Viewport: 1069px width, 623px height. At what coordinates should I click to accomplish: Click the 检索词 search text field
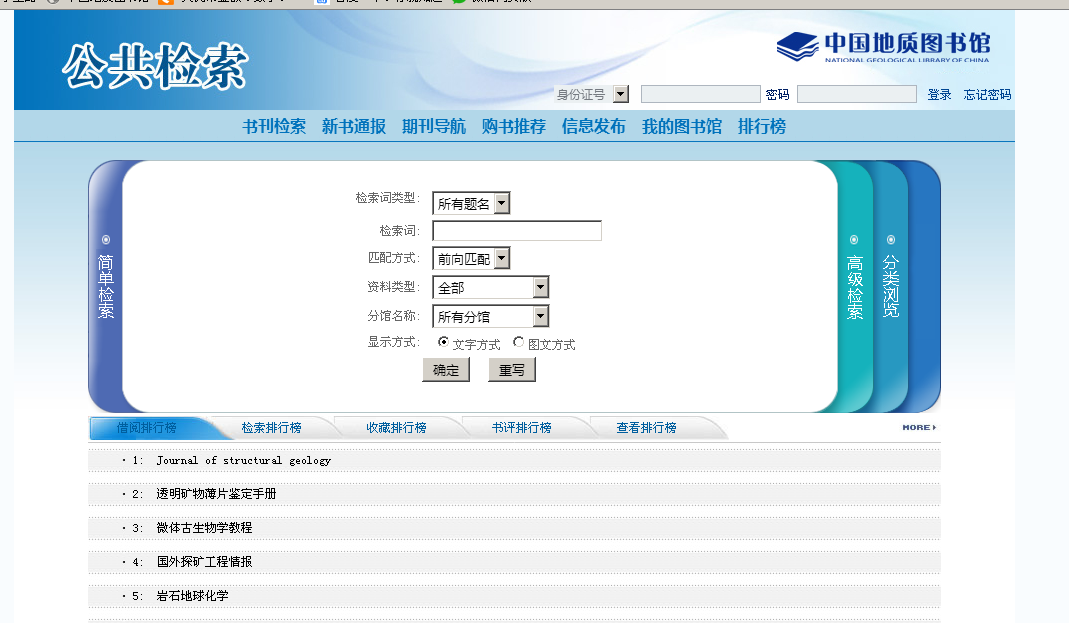[x=517, y=231]
